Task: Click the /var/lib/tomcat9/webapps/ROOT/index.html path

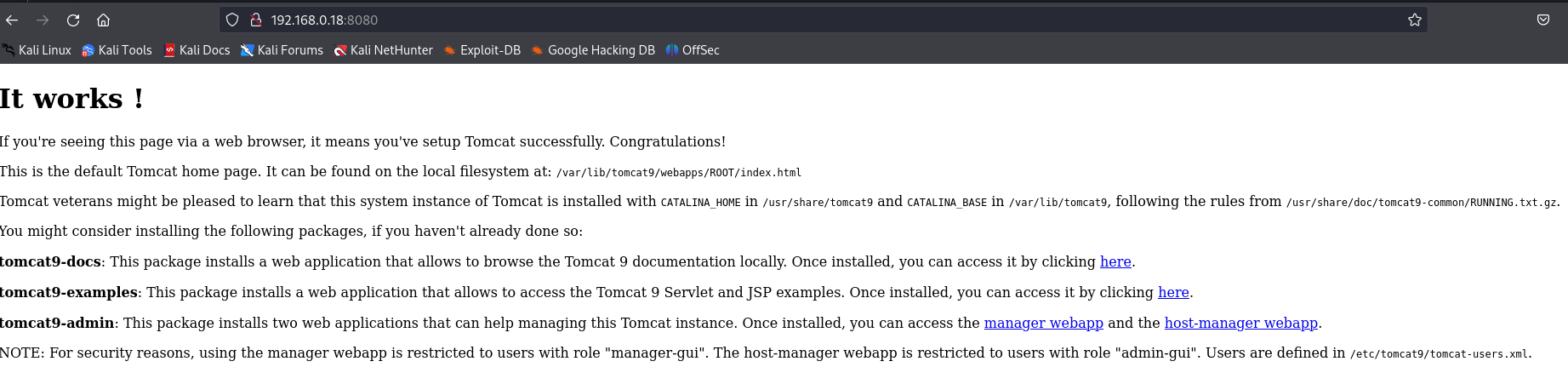Action: [x=679, y=172]
